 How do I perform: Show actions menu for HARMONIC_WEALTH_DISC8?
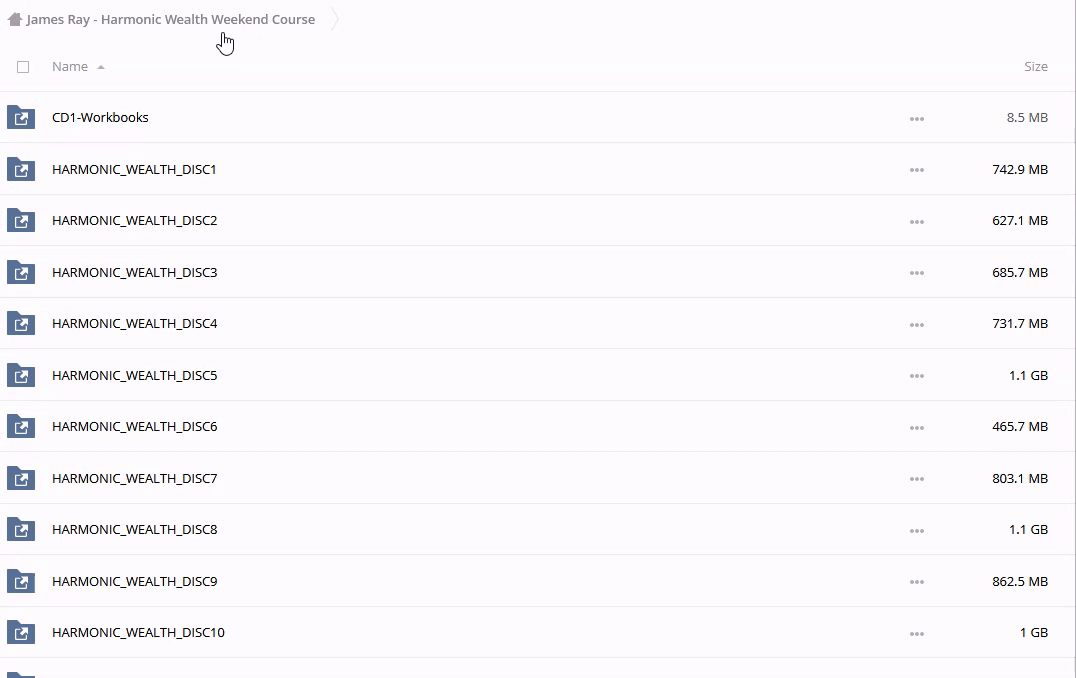[x=916, y=530]
